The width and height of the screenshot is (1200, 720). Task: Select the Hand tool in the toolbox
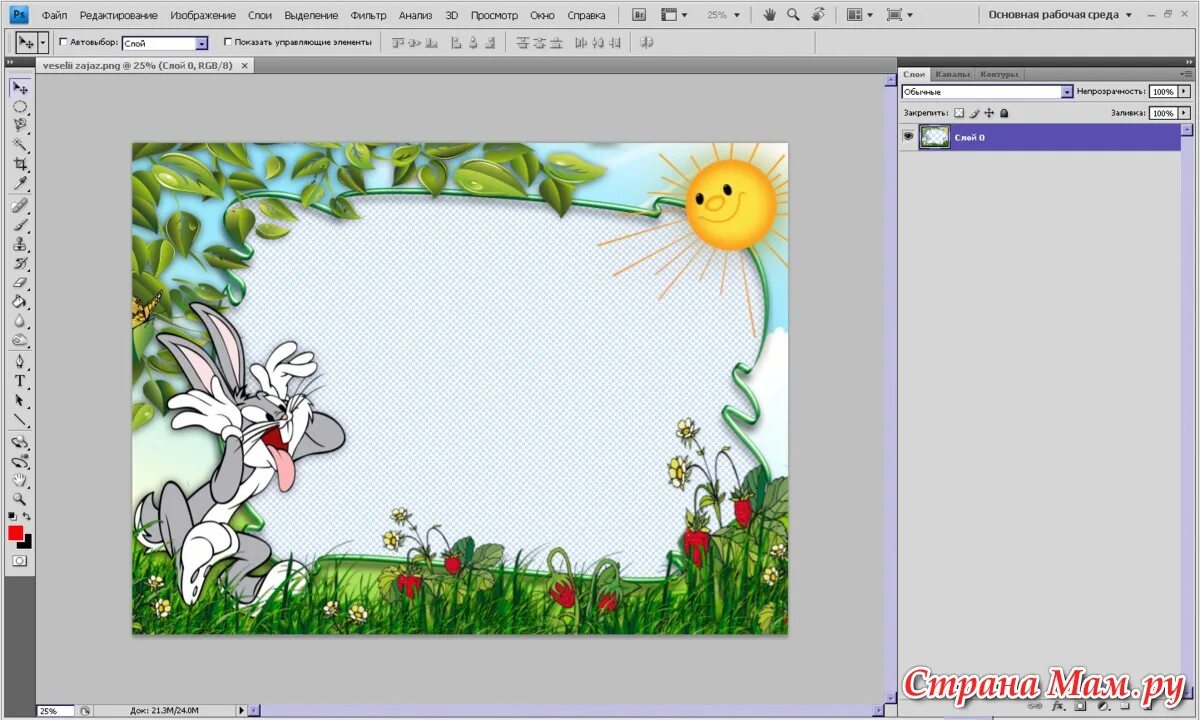tap(20, 480)
